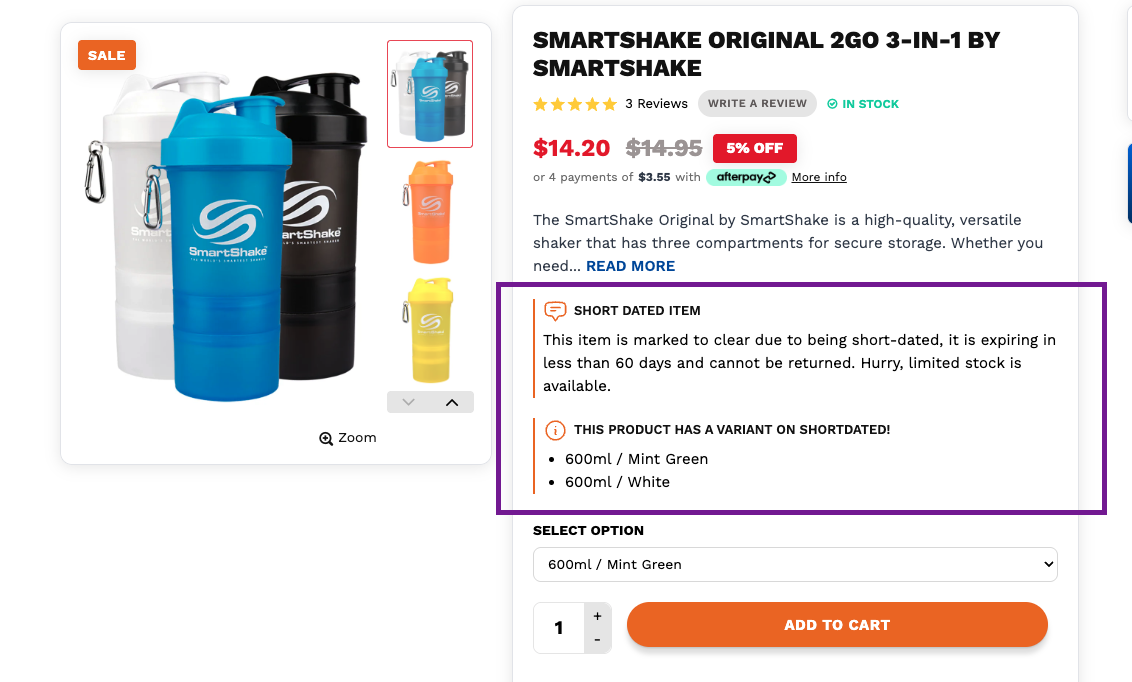The width and height of the screenshot is (1132, 682).
Task: Open Afterpay More info link
Action: pyautogui.click(x=819, y=177)
